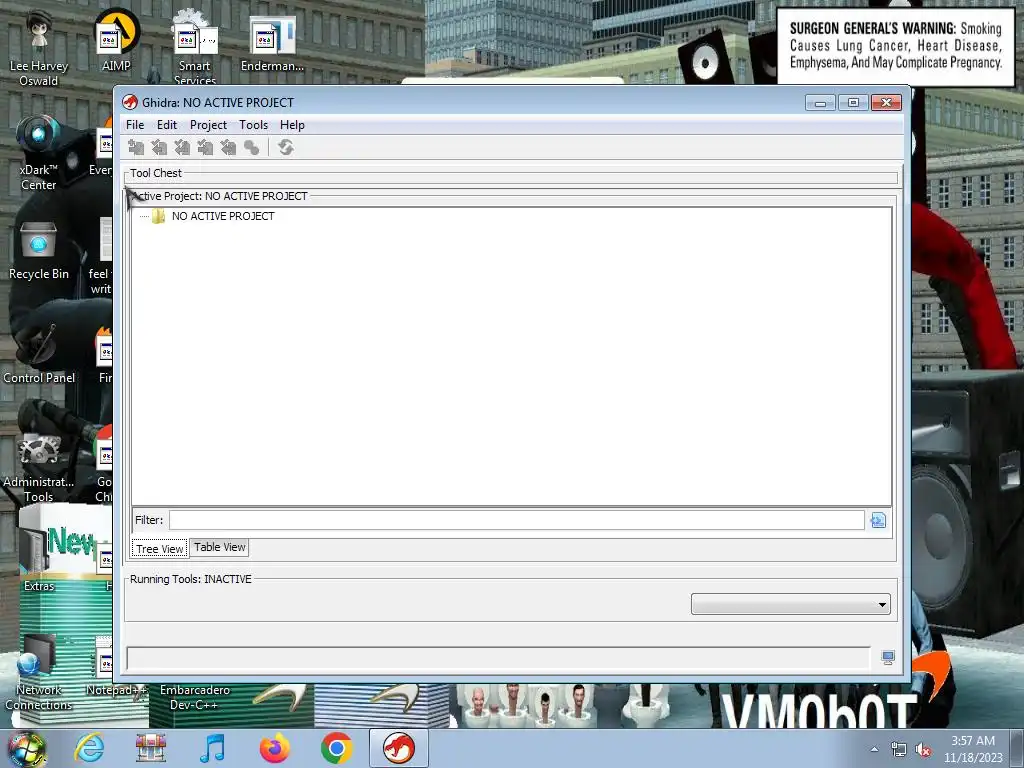The height and width of the screenshot is (768, 1024).
Task: Open filter options icon beside Filter field
Action: click(x=878, y=520)
